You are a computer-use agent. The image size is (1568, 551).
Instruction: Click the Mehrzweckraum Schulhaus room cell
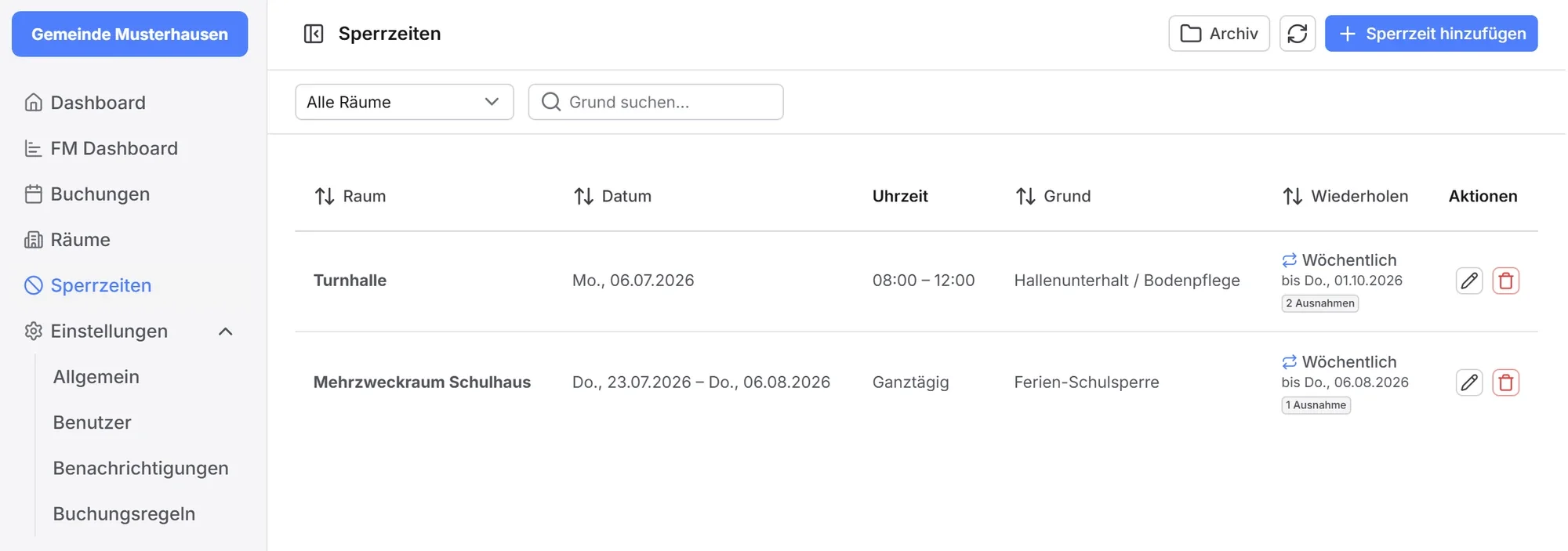423,382
